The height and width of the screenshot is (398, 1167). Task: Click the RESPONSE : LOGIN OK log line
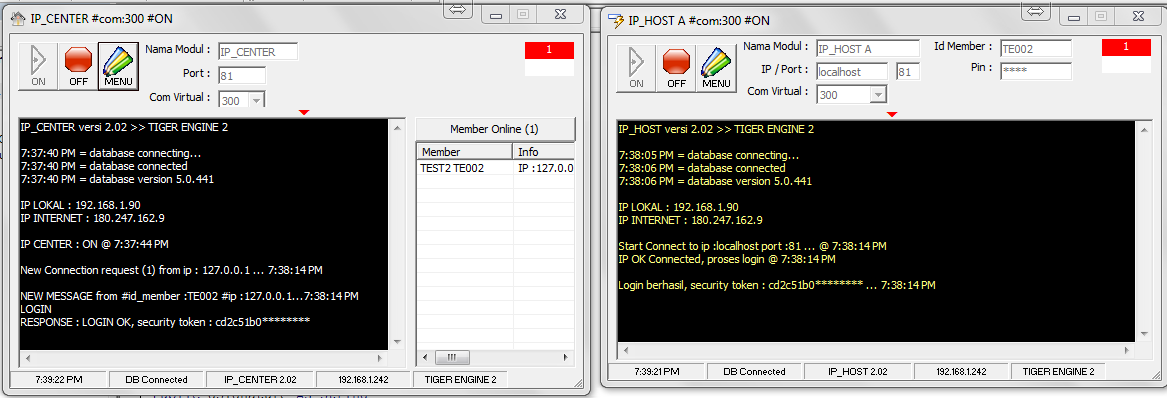point(165,321)
